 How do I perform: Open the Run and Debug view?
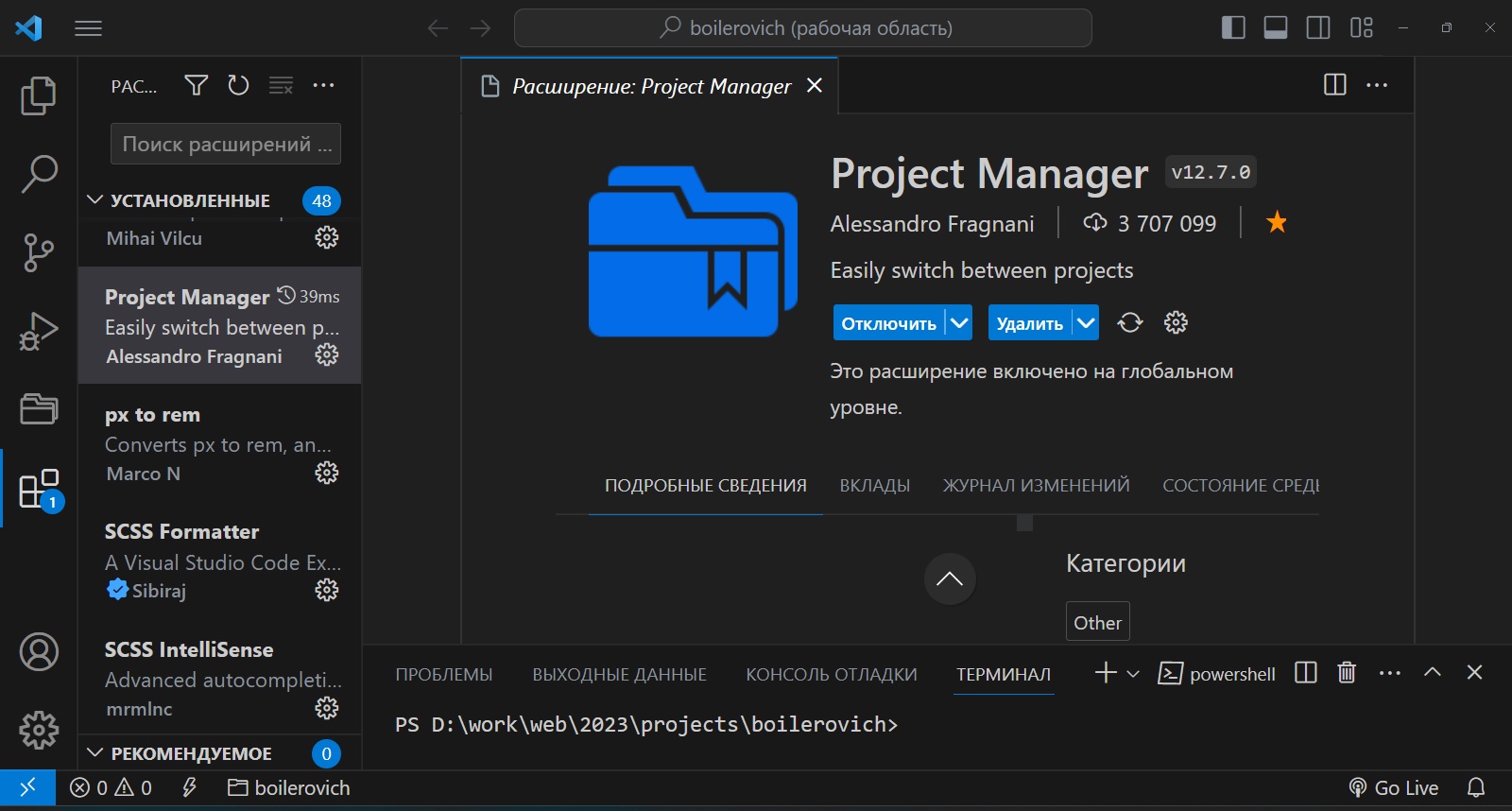[x=39, y=331]
